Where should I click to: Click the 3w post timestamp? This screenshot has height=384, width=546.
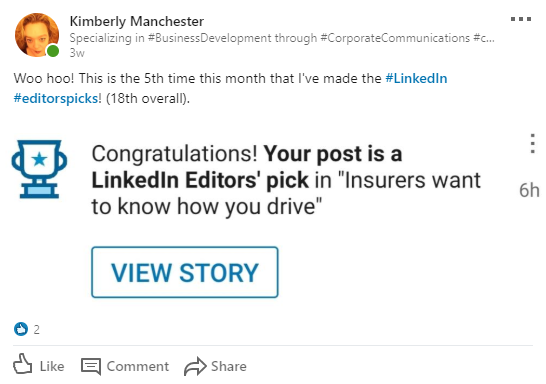(x=77, y=53)
